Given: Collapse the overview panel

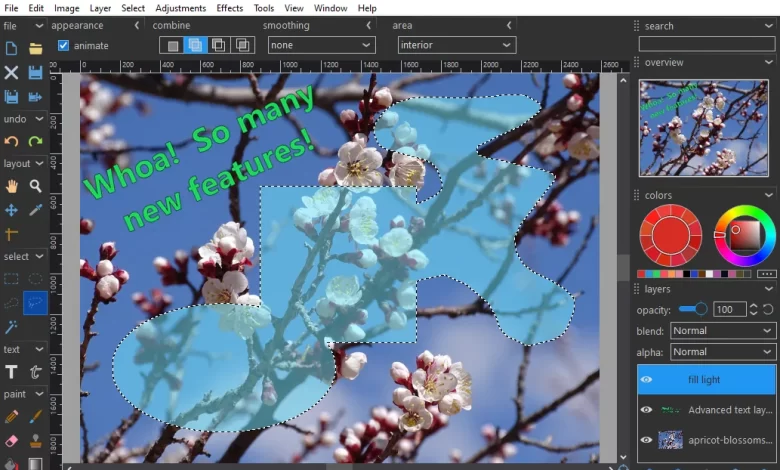Looking at the screenshot, I should [x=769, y=62].
